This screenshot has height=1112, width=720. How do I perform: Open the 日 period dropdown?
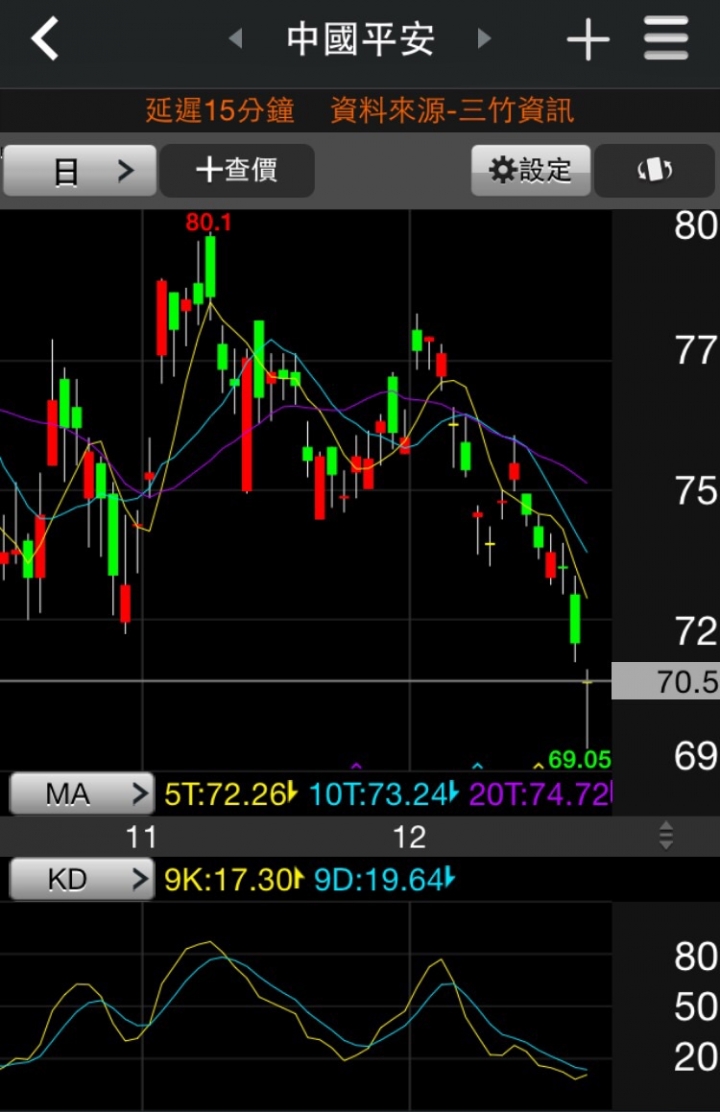tap(79, 170)
